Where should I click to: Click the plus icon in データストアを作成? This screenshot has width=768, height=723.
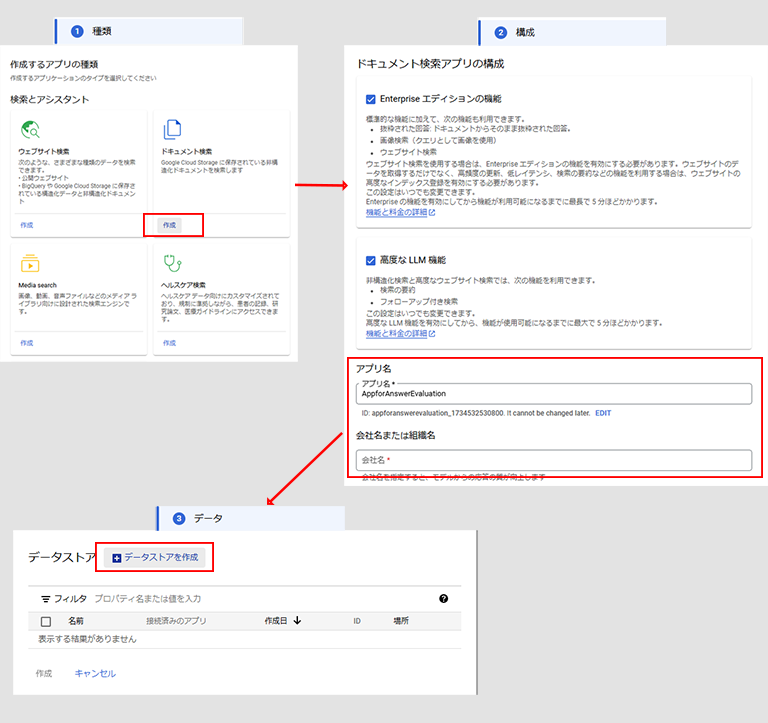pyautogui.click(x=117, y=558)
